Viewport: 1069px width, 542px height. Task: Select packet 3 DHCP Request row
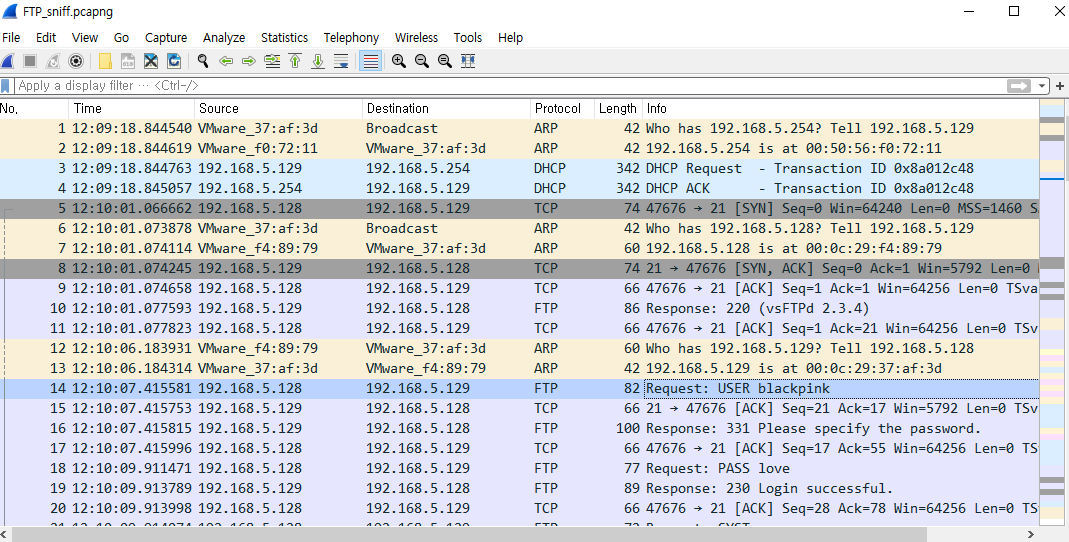pos(520,168)
